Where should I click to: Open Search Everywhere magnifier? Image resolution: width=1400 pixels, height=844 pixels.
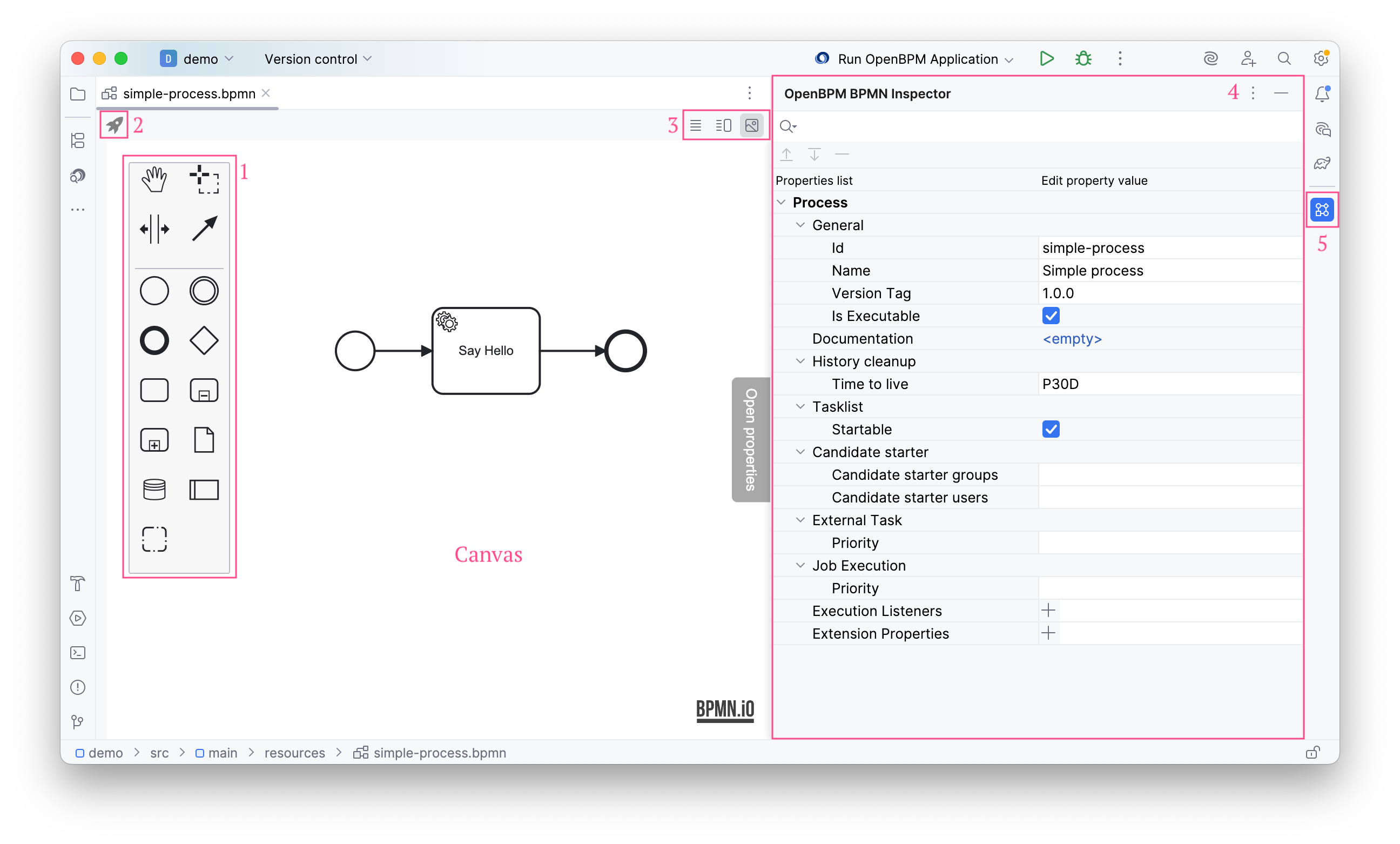(1284, 58)
